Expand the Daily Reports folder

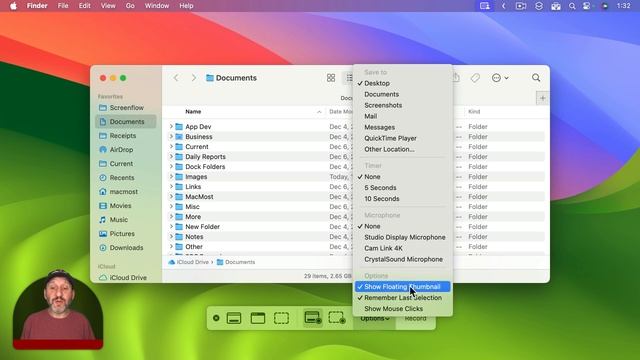pos(171,157)
